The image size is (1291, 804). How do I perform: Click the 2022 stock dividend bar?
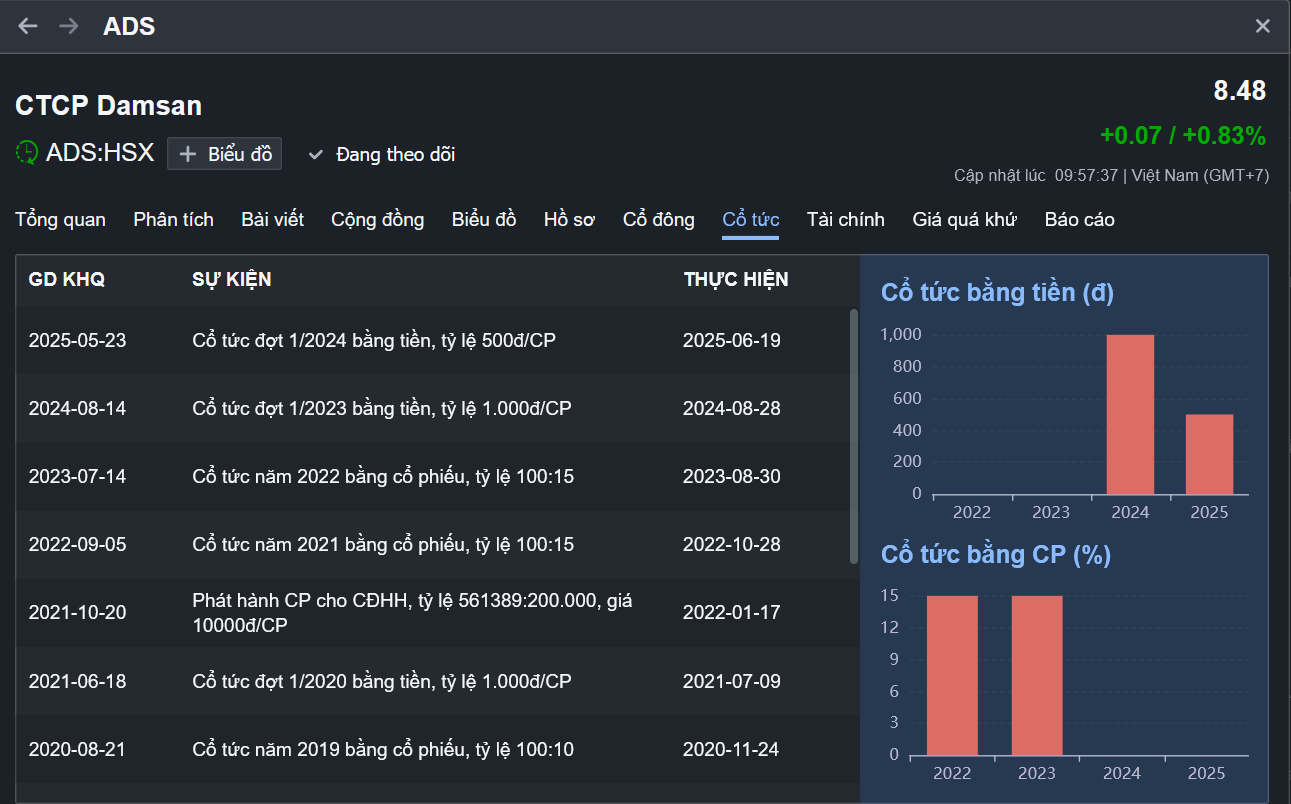pos(952,675)
